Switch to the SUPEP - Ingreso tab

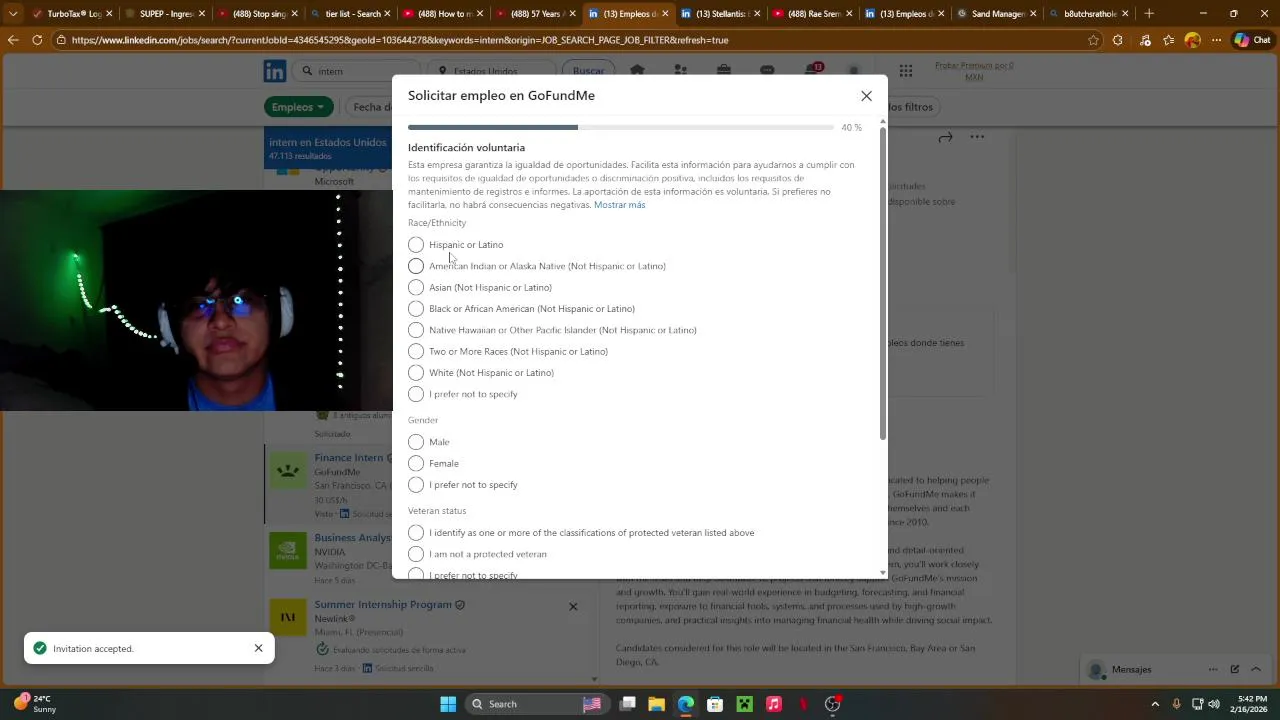point(160,14)
